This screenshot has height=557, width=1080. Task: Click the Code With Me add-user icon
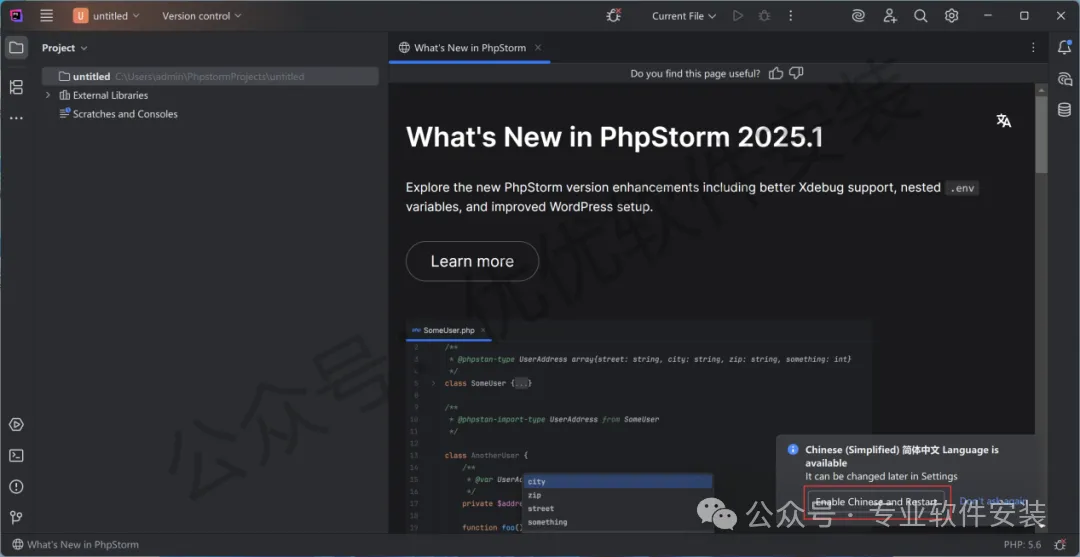(890, 16)
